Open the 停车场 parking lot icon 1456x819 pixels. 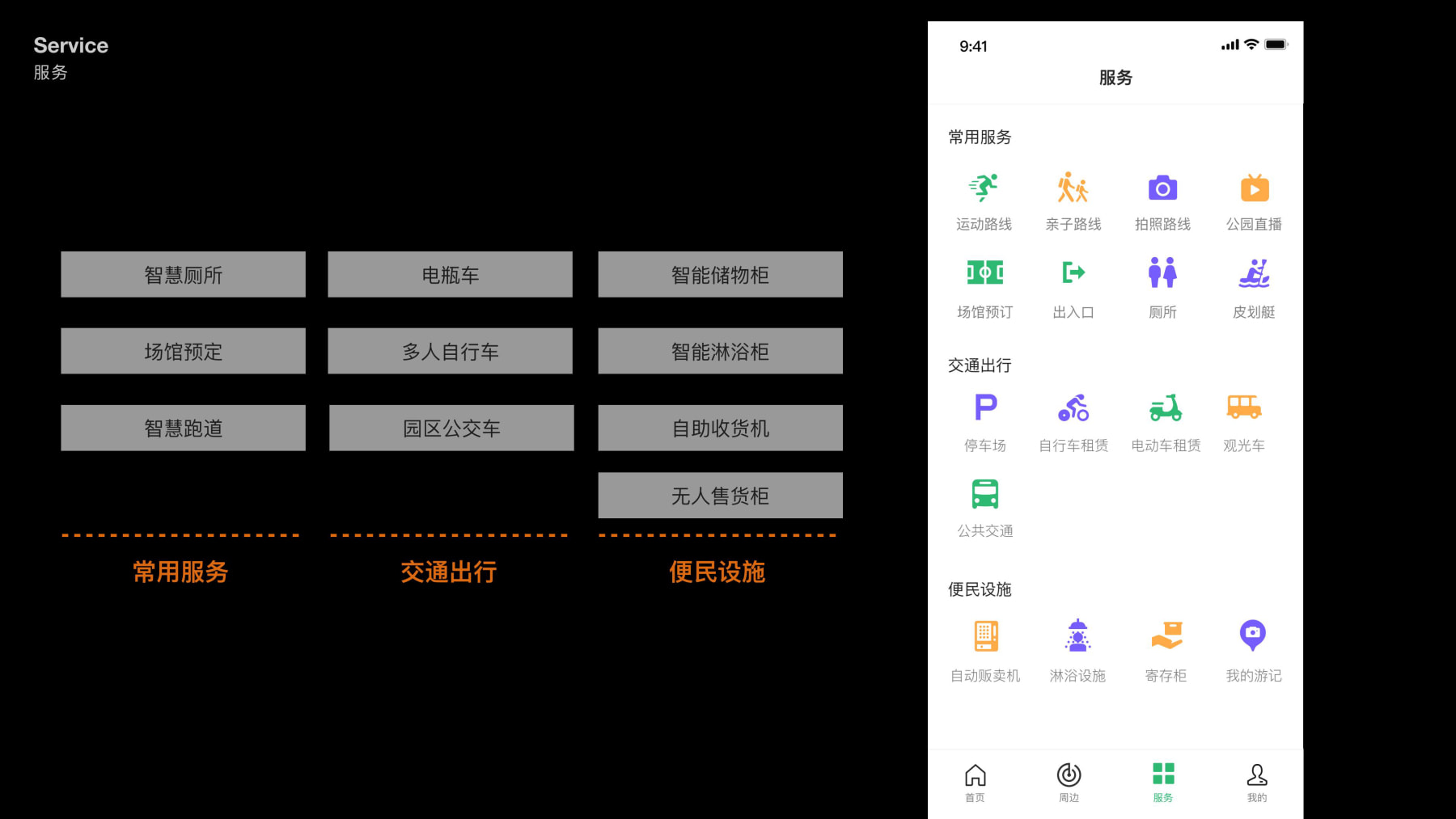tap(984, 408)
